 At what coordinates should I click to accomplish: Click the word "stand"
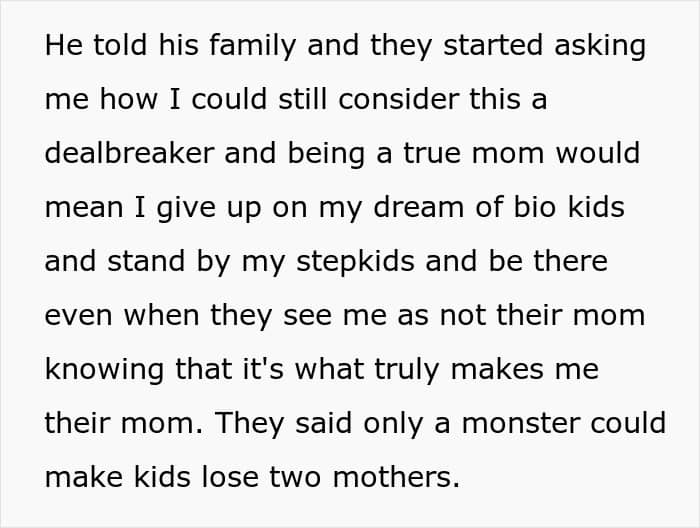tap(146, 261)
